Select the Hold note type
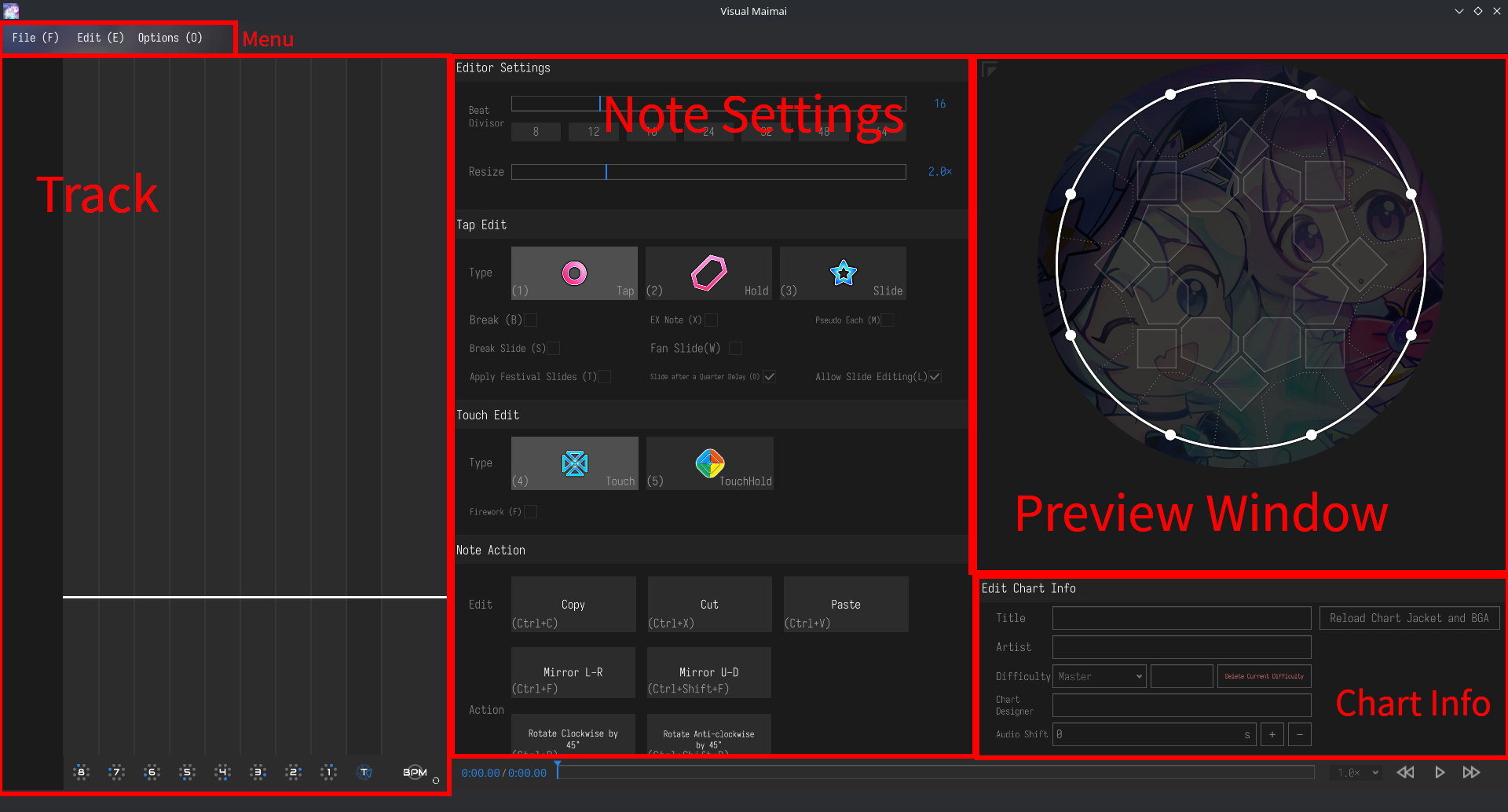Screen dimensions: 1508x812 [x=708, y=273]
